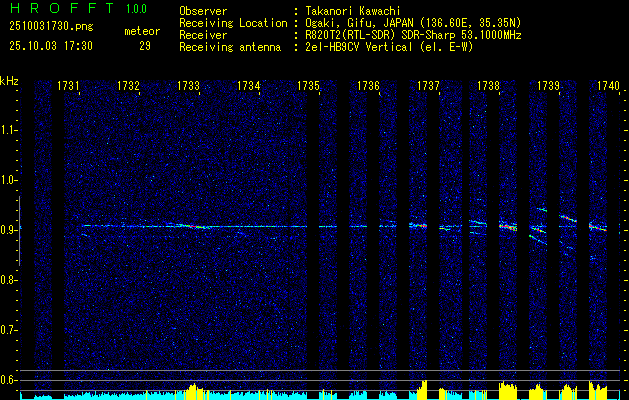Click the 0.9 kHz axis tick label
This screenshot has width=629, height=400.
coord(9,230)
